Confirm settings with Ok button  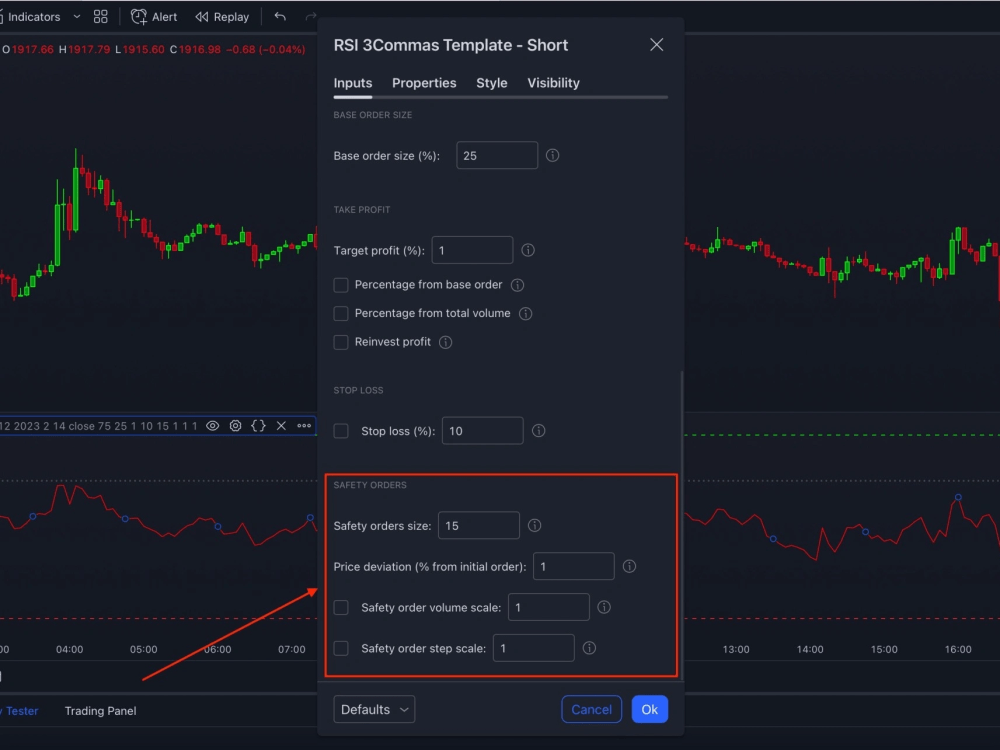(x=649, y=709)
